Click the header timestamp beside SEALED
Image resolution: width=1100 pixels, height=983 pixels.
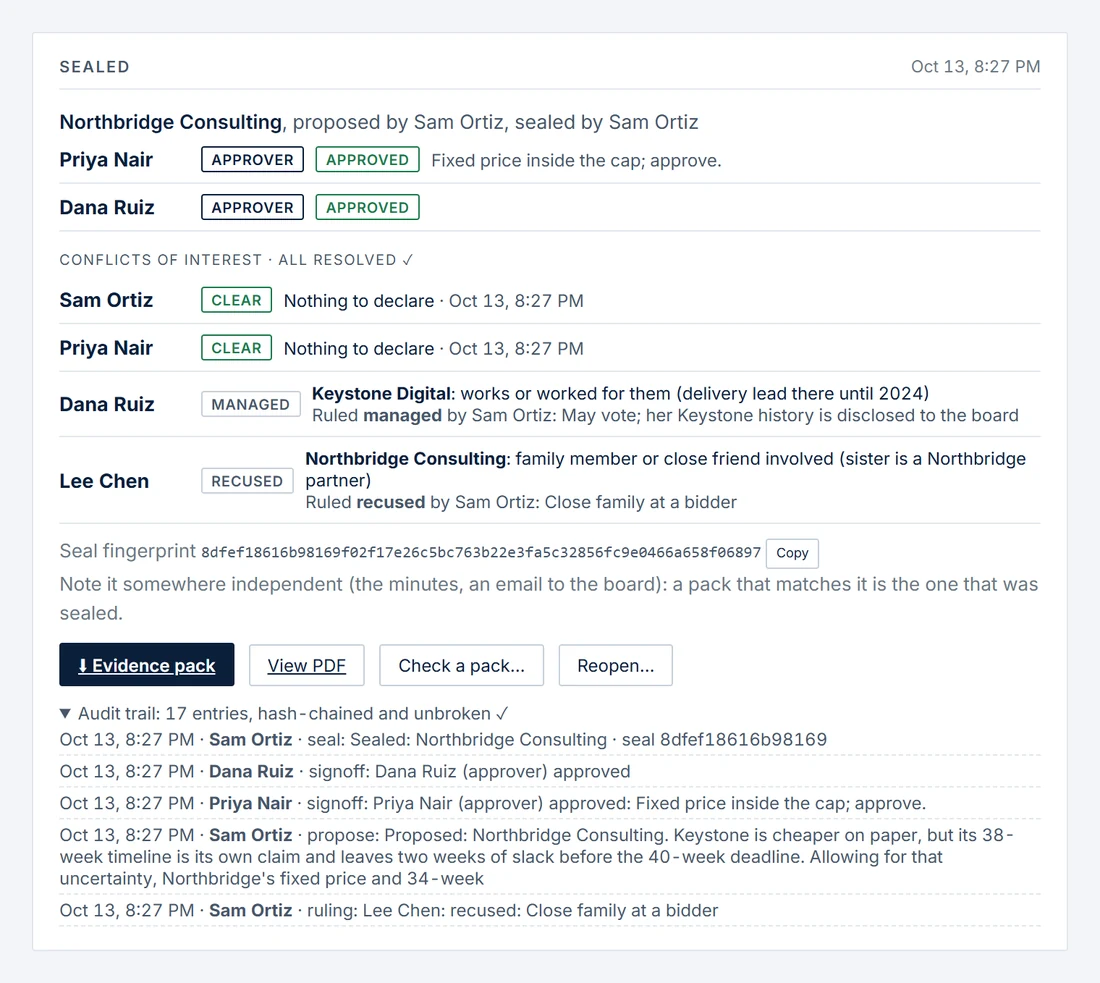coord(975,67)
